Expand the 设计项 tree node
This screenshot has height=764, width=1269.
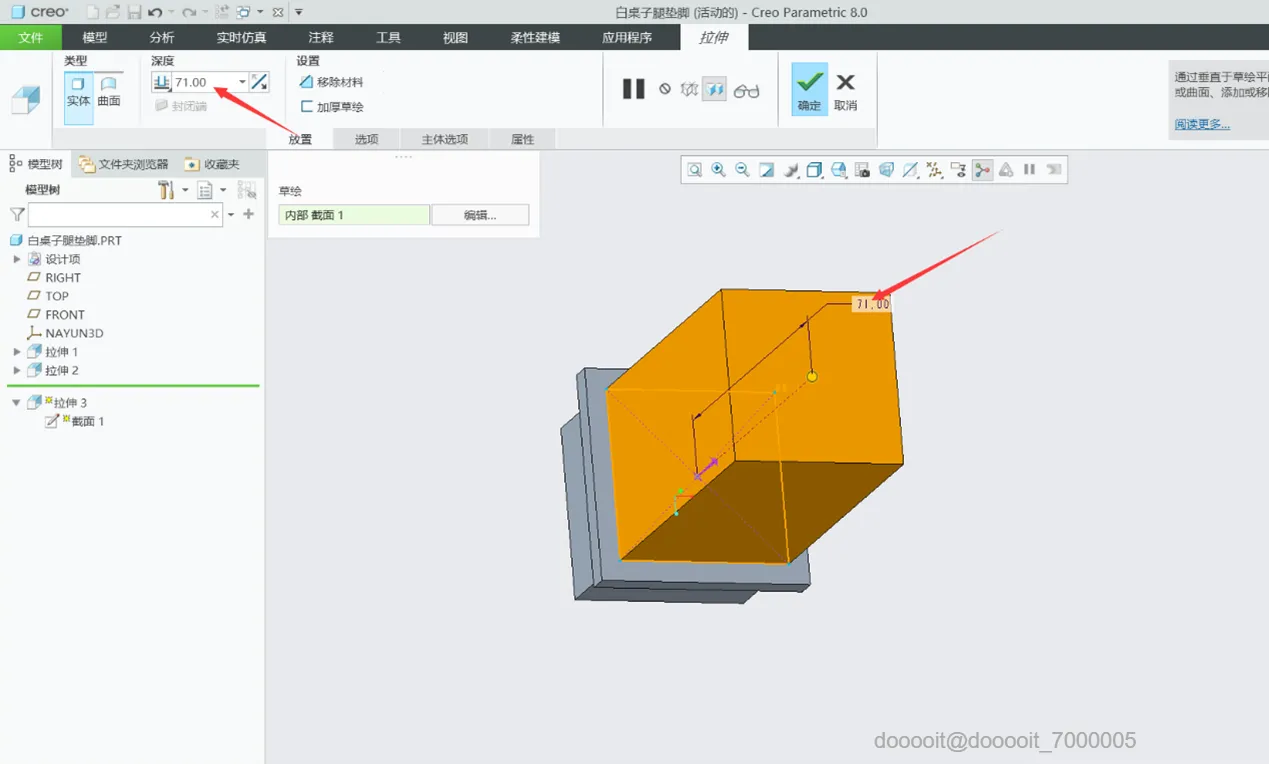(x=17, y=259)
